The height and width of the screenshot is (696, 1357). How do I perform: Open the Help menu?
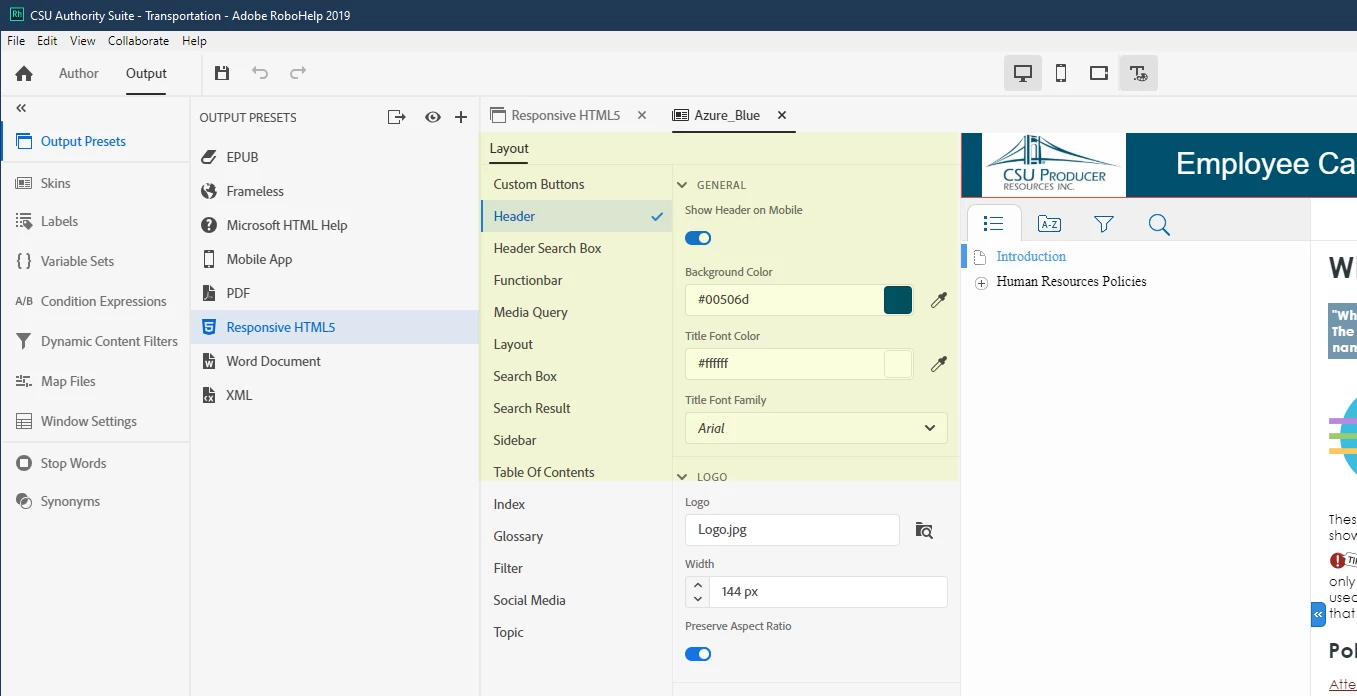(x=194, y=41)
